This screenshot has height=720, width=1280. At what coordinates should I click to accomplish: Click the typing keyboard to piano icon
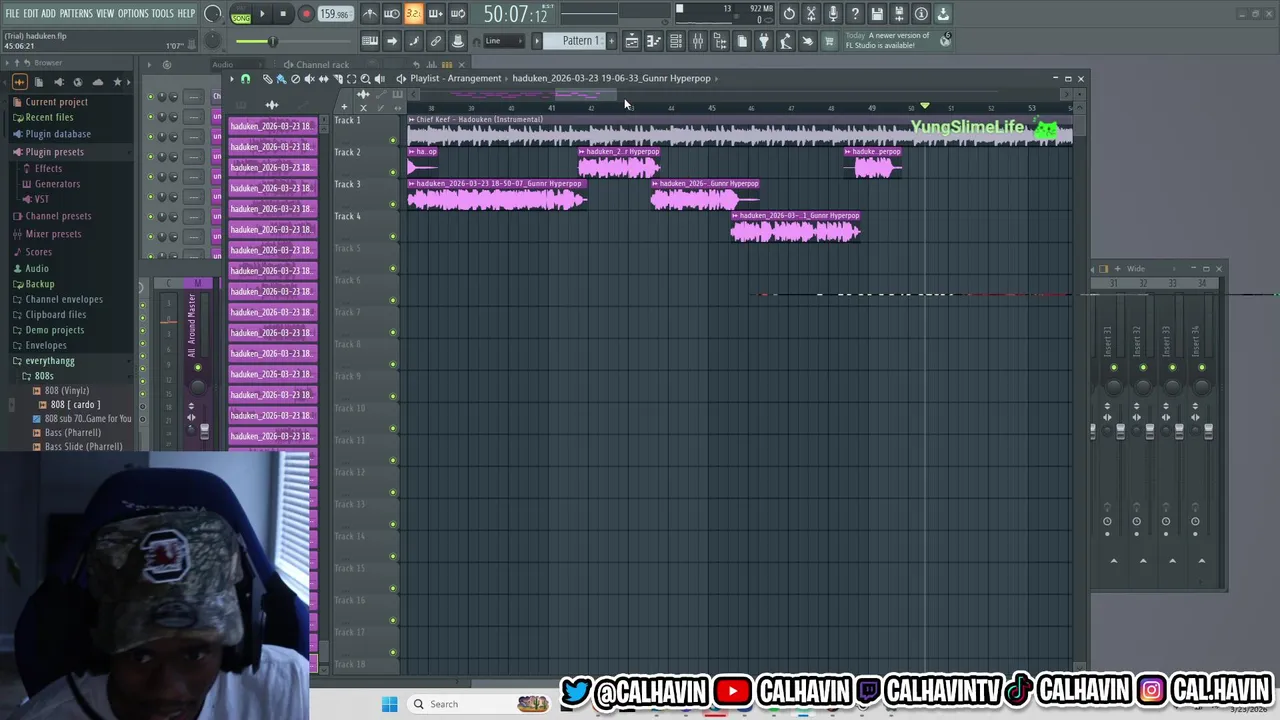click(370, 41)
